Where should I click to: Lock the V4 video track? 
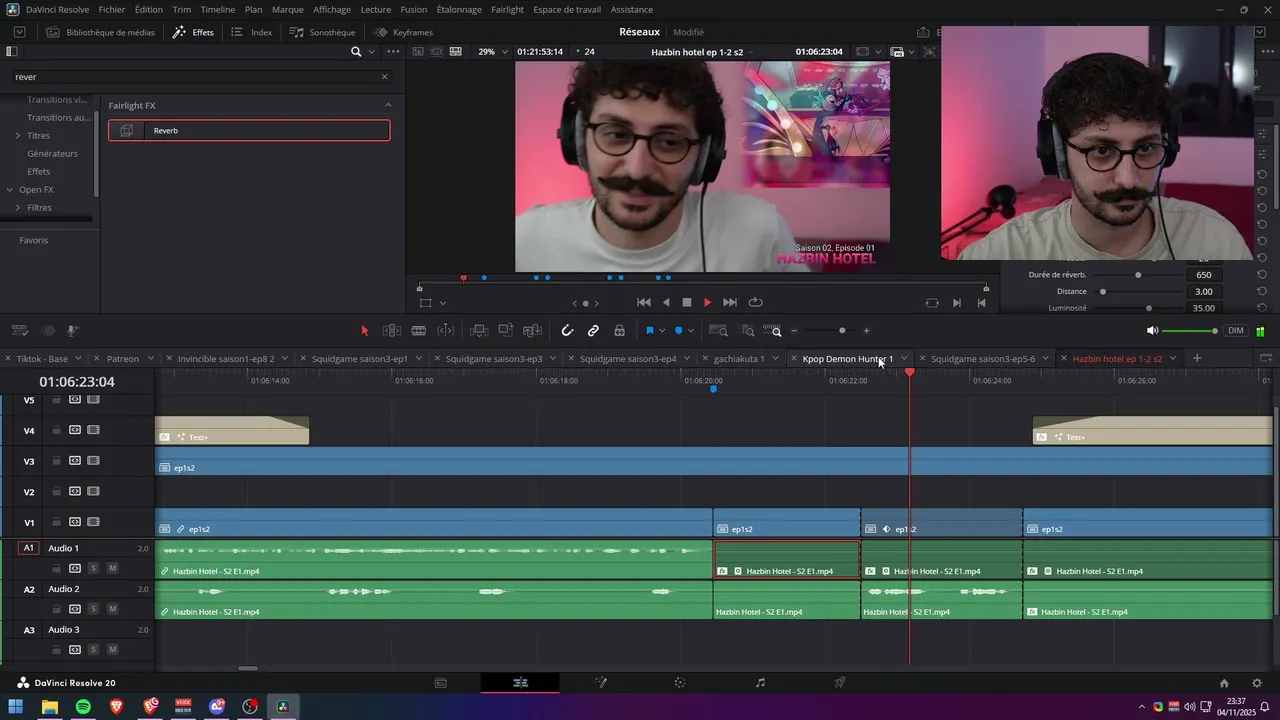57,430
